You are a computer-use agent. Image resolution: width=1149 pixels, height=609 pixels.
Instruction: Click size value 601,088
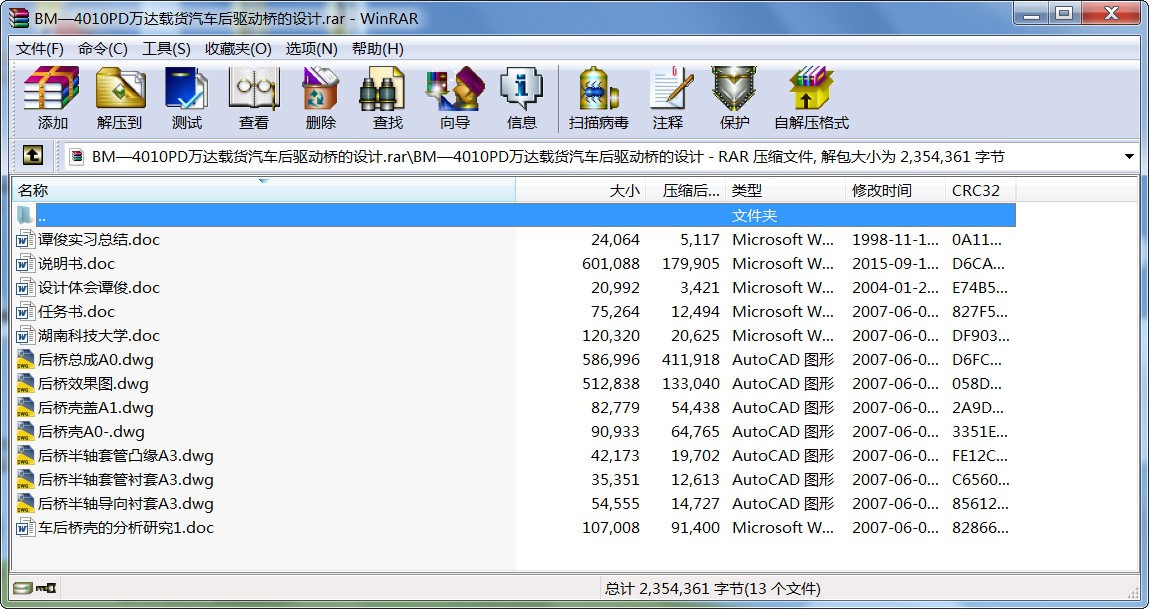tap(610, 264)
